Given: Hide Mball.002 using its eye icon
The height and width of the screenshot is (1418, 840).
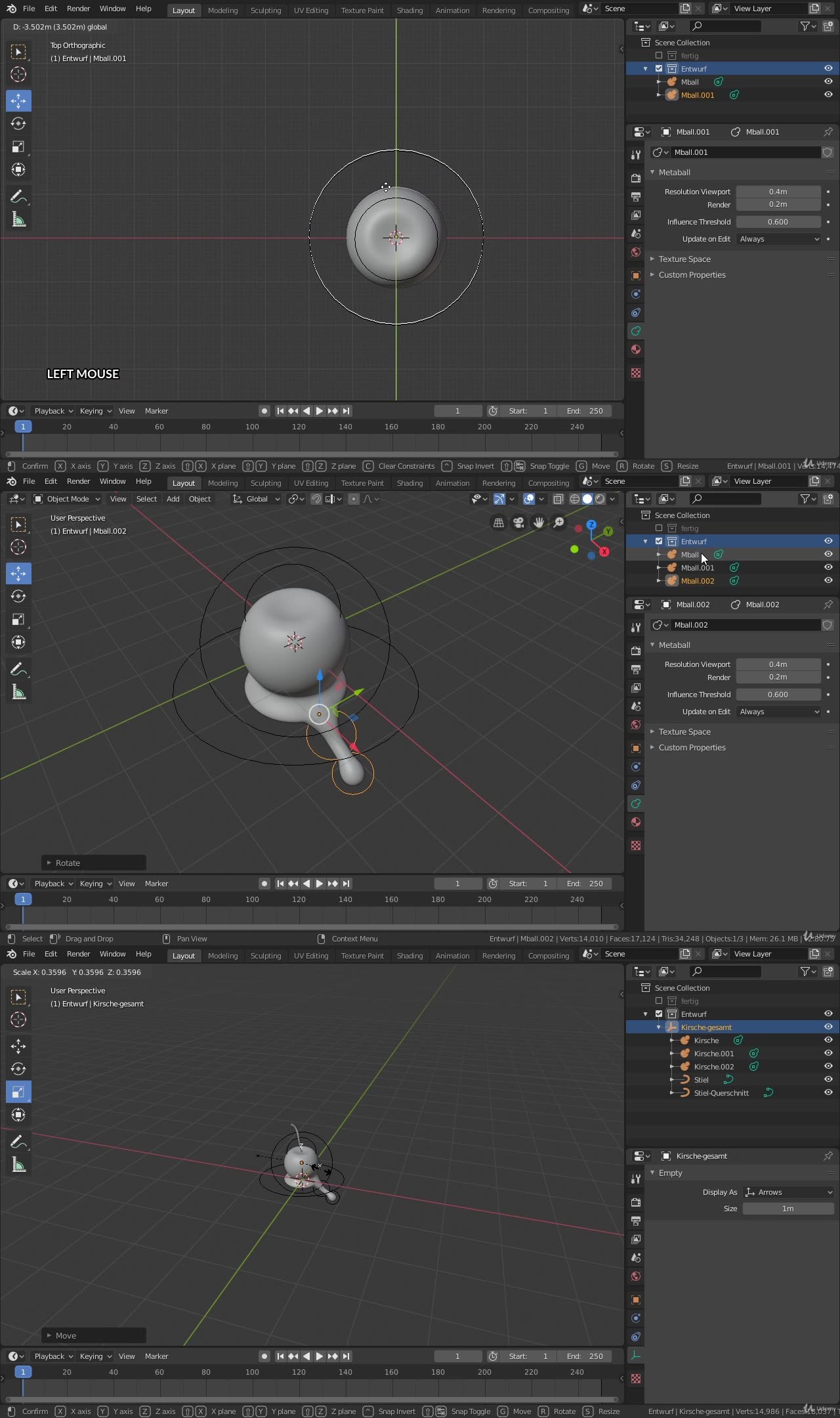Looking at the screenshot, I should tap(828, 580).
